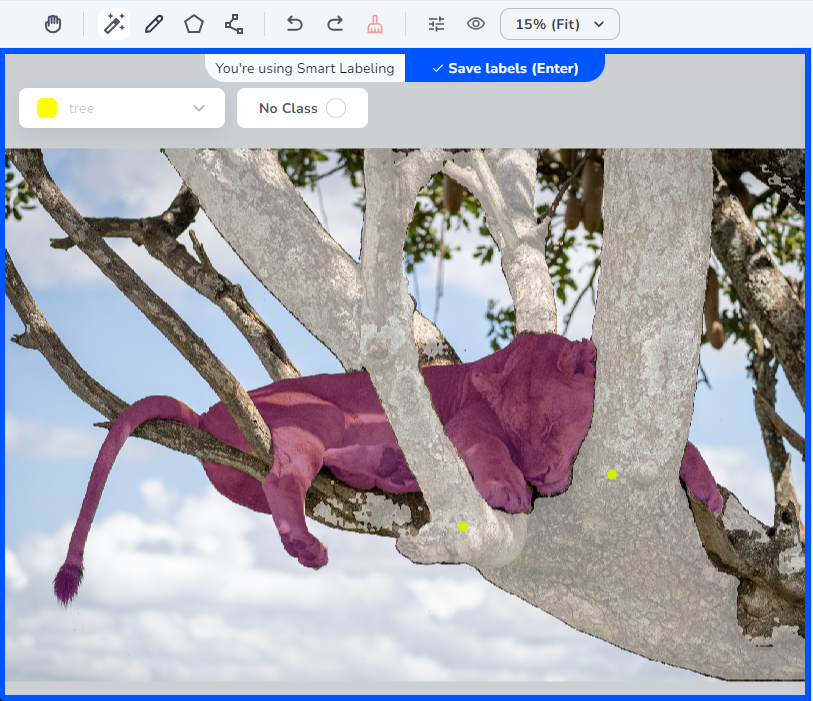Viewport: 813px width, 701px height.
Task: Select the pencil drawing tool
Action: click(x=153, y=24)
